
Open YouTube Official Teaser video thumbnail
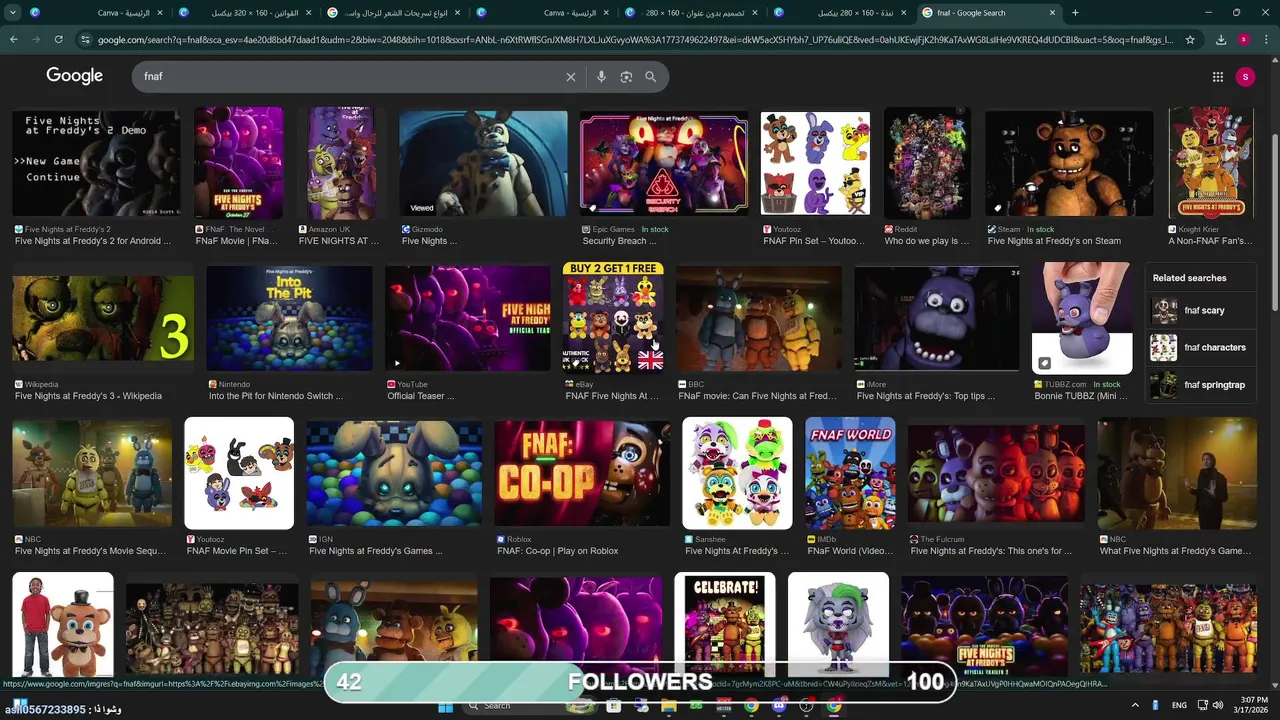tap(468, 319)
